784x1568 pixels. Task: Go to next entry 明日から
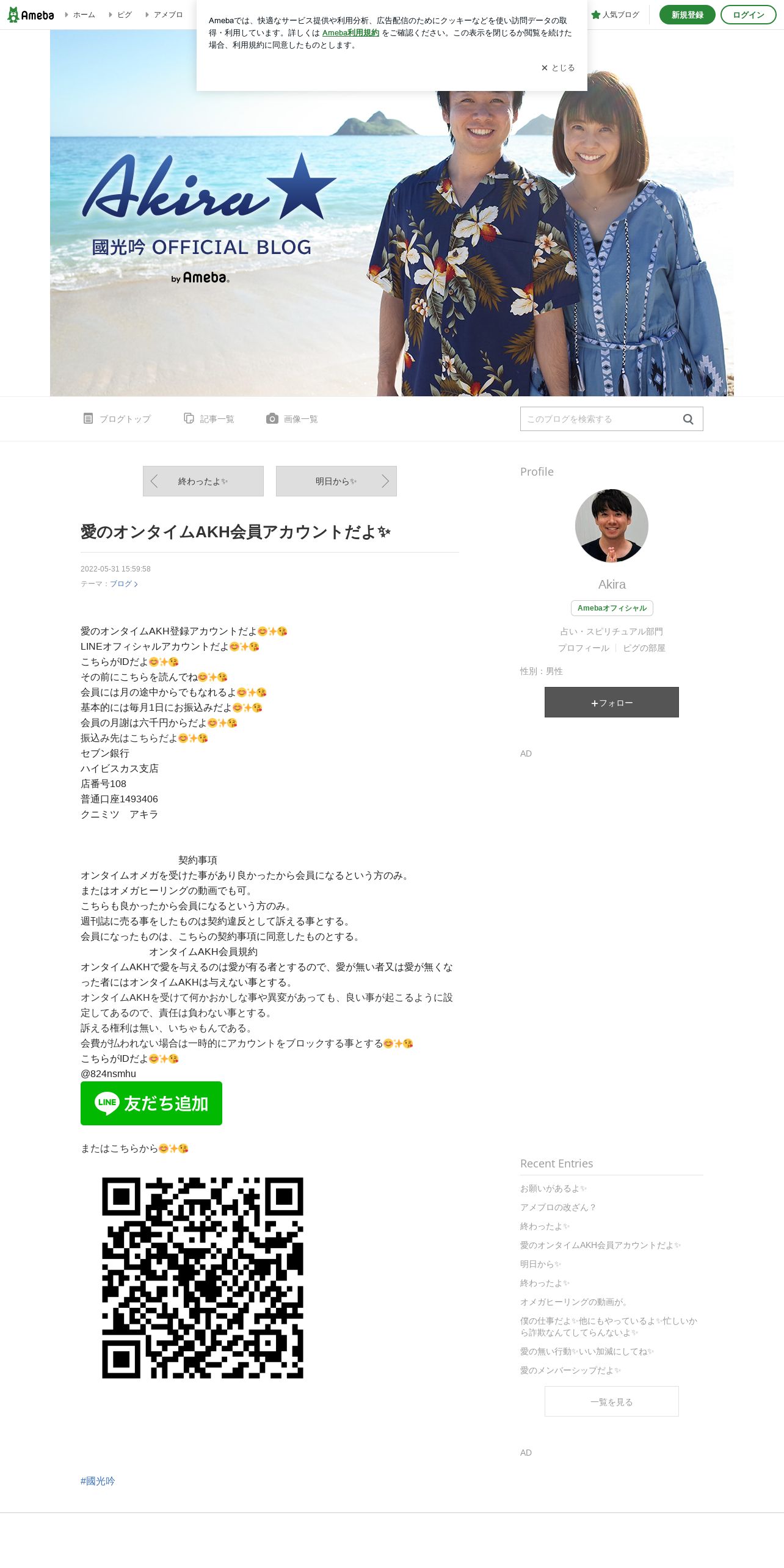pos(336,481)
